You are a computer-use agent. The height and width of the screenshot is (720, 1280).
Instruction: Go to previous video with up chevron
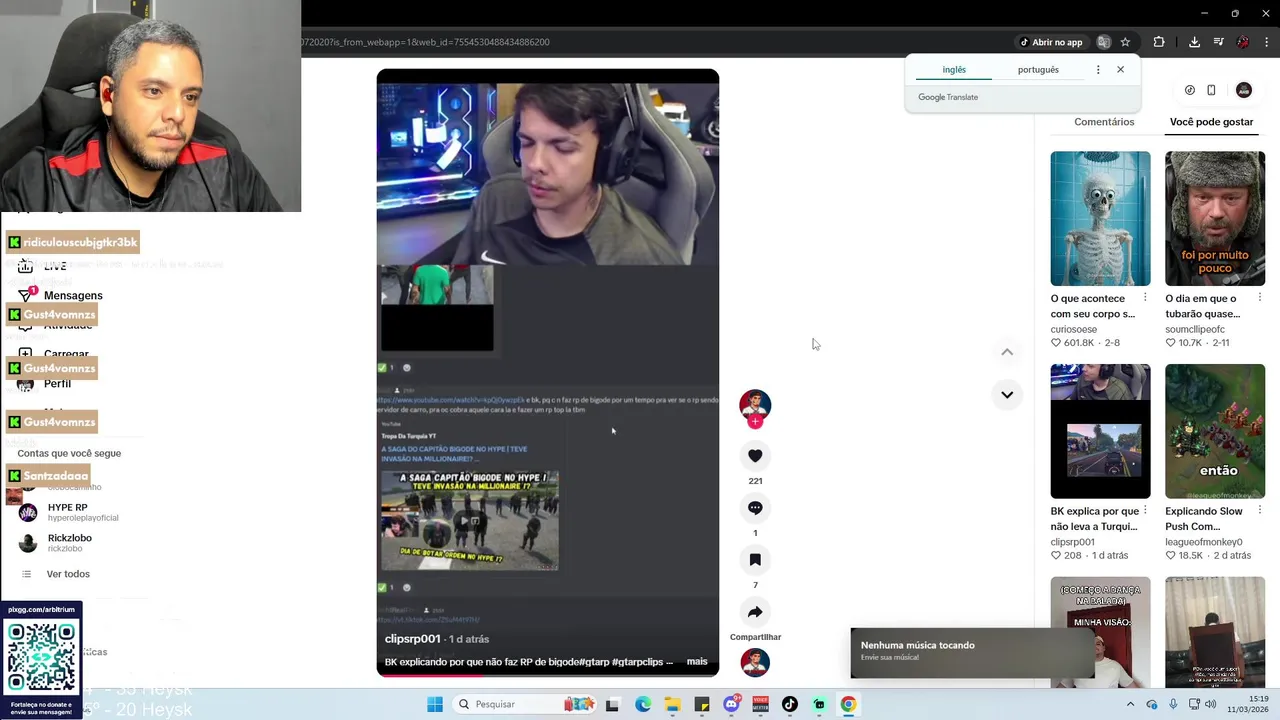tap(1007, 352)
